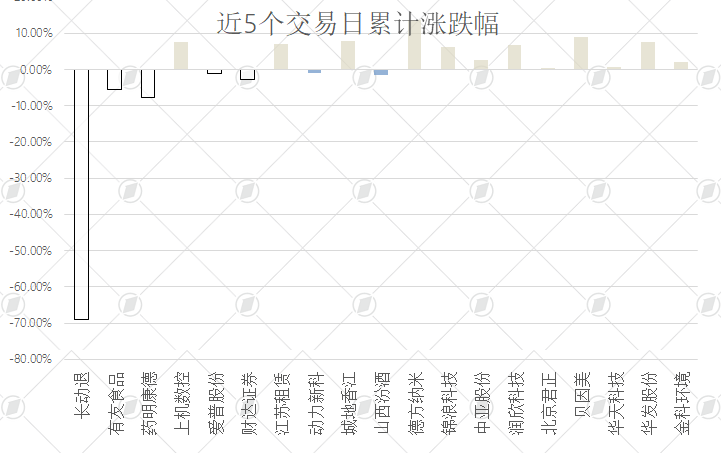Select the 中亚股份 bar

coord(481,65)
